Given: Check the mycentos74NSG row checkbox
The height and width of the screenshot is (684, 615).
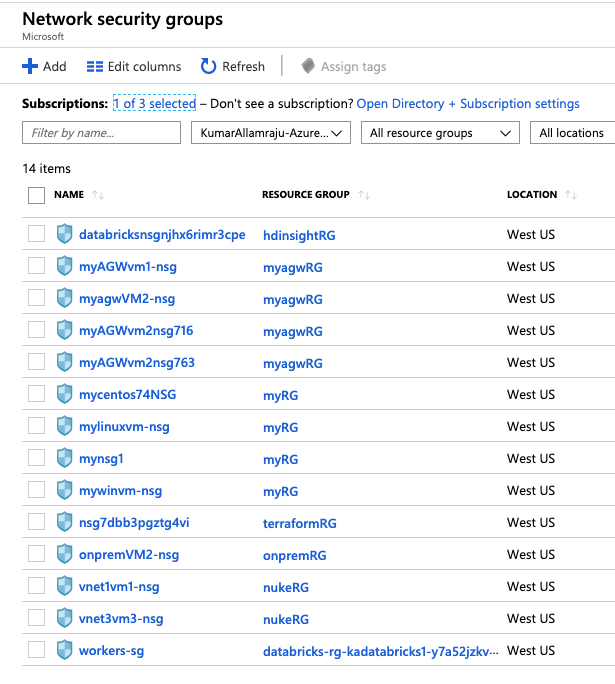Looking at the screenshot, I should (x=36, y=393).
